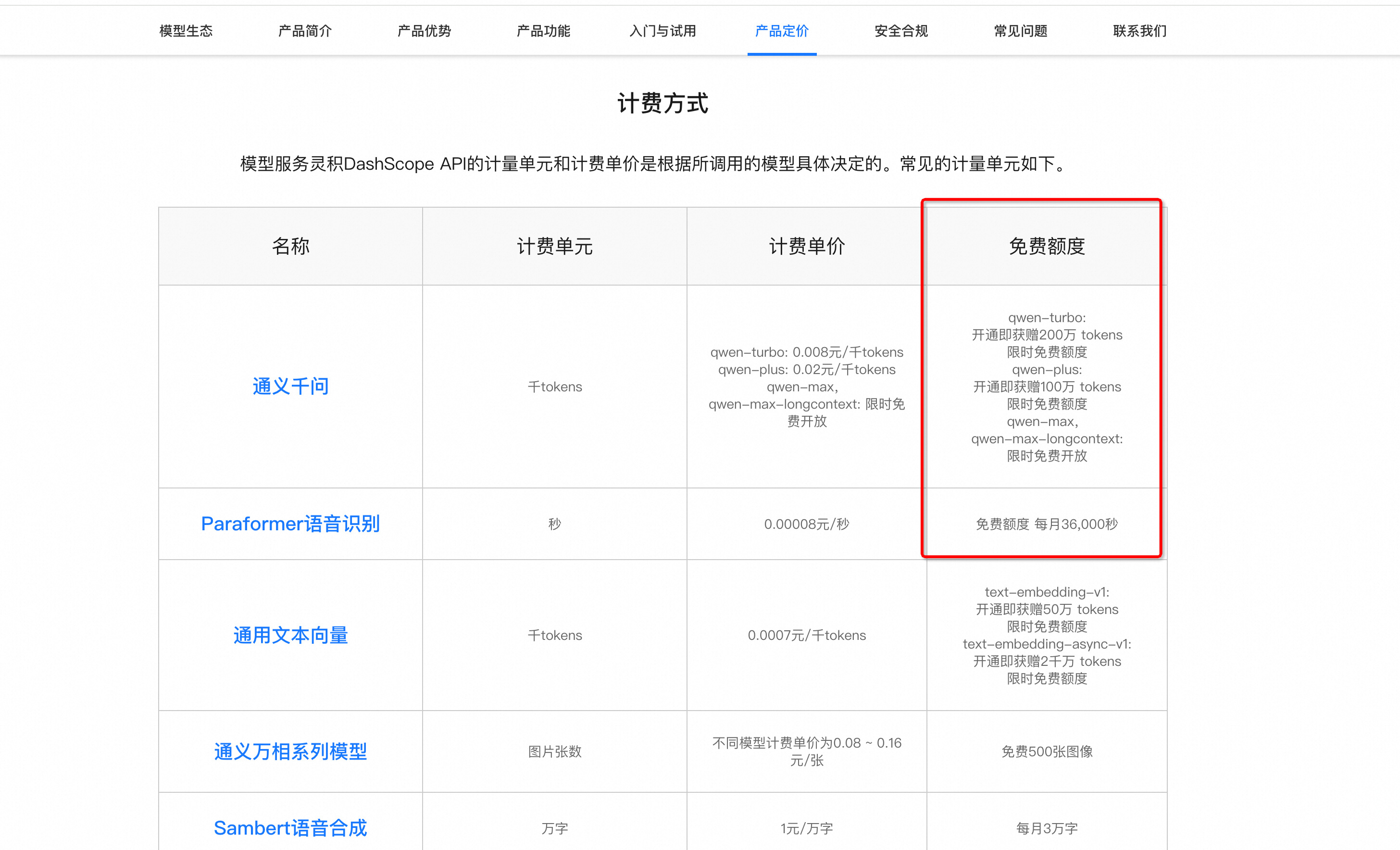1400x850 pixels.
Task: Visit the Sambert语音合成 link
Action: tap(290, 828)
